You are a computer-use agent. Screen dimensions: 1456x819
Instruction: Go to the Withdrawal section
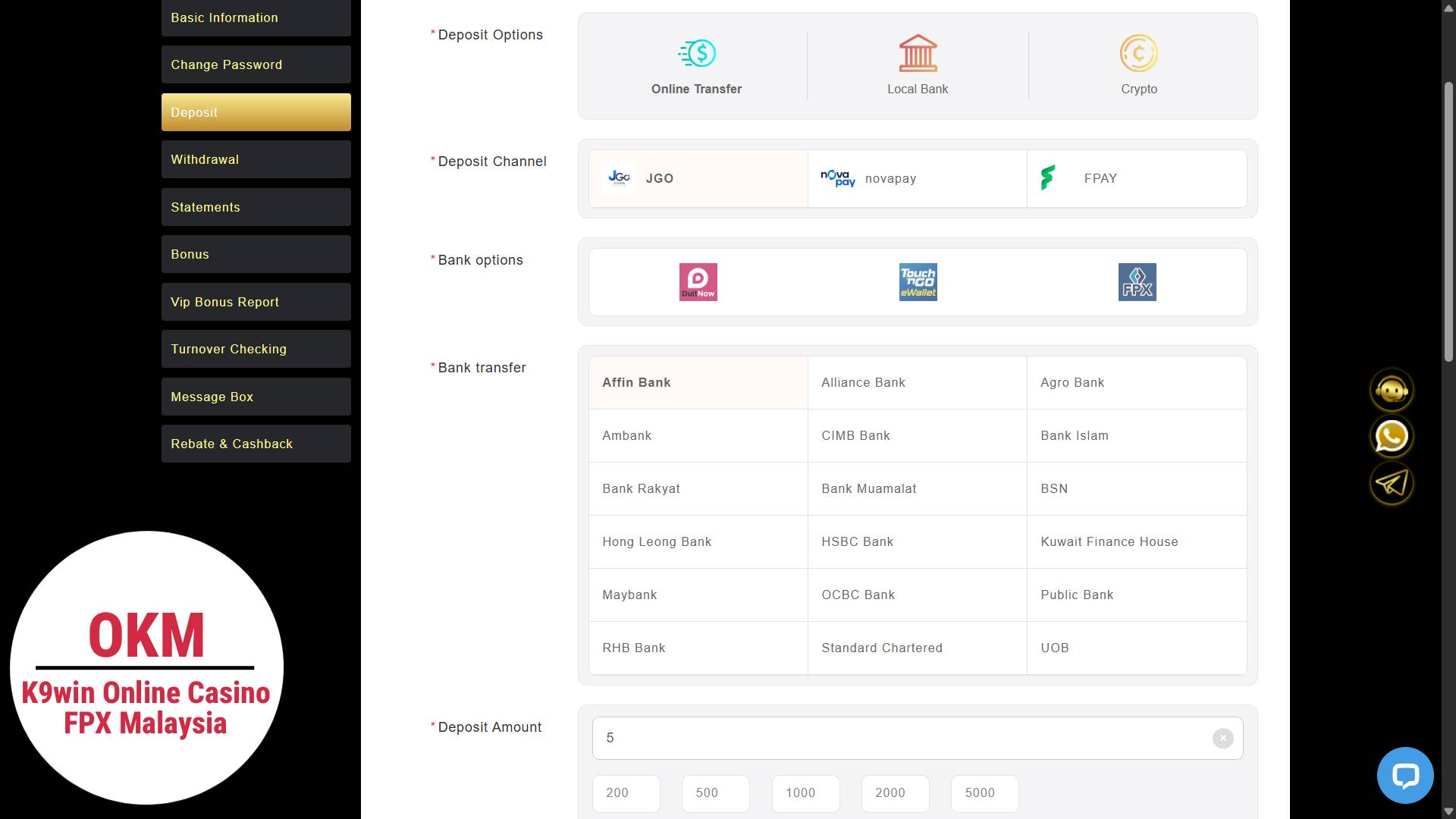point(256,159)
